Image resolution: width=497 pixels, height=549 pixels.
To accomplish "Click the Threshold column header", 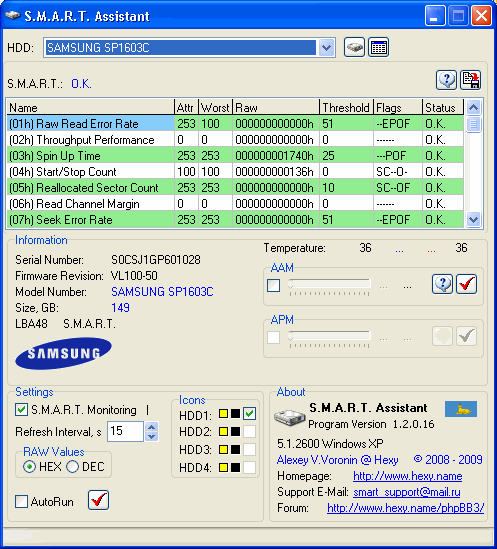I will (x=346, y=107).
